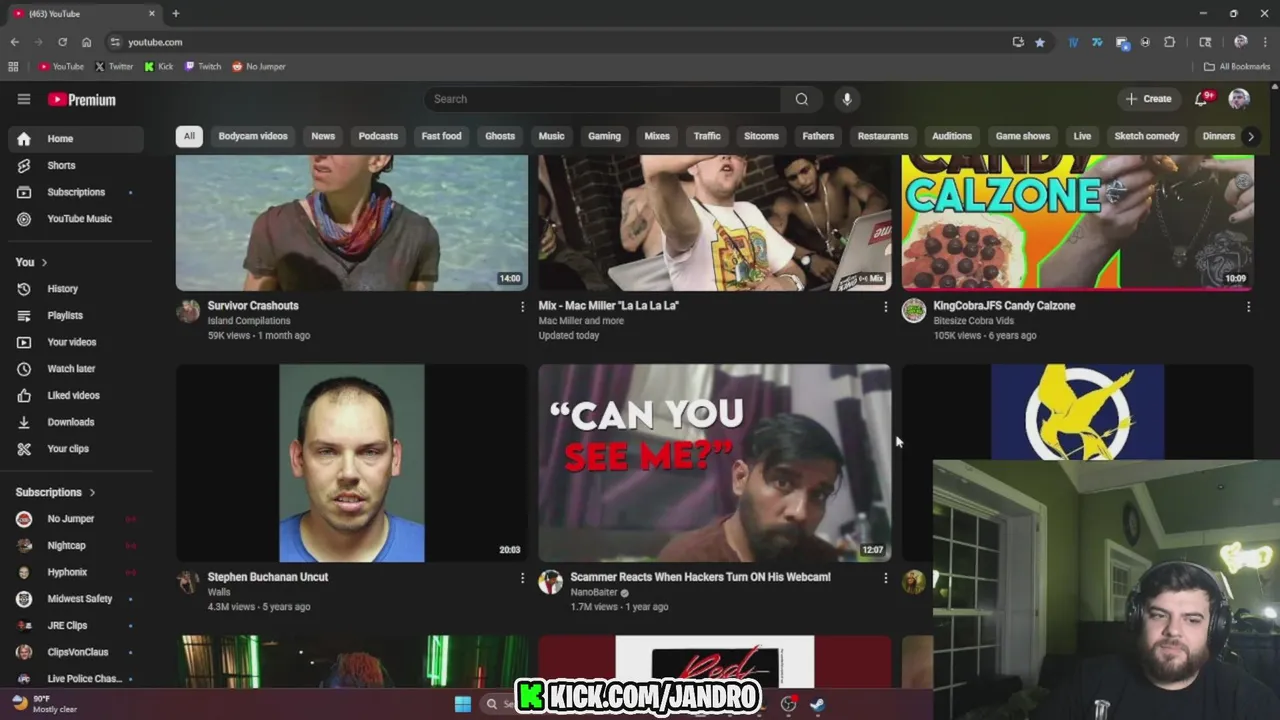Open the Candy Calzone video thumbnail
Image resolution: width=1280 pixels, height=720 pixels.
[1077, 222]
